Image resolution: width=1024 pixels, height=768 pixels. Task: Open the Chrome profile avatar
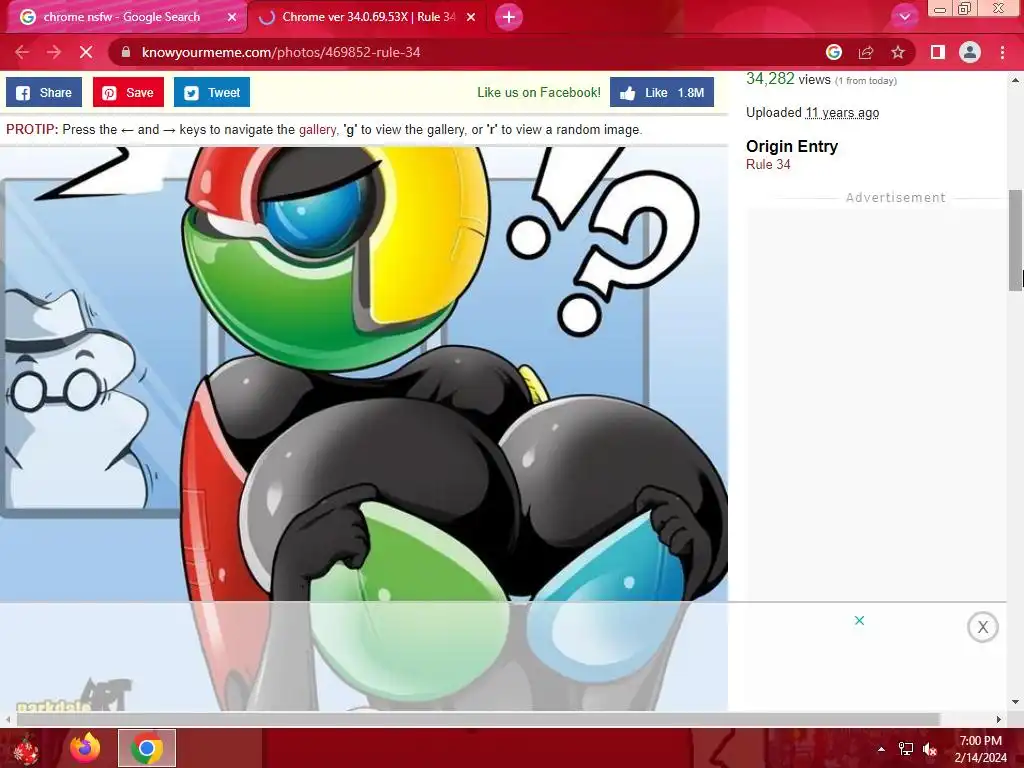point(970,52)
